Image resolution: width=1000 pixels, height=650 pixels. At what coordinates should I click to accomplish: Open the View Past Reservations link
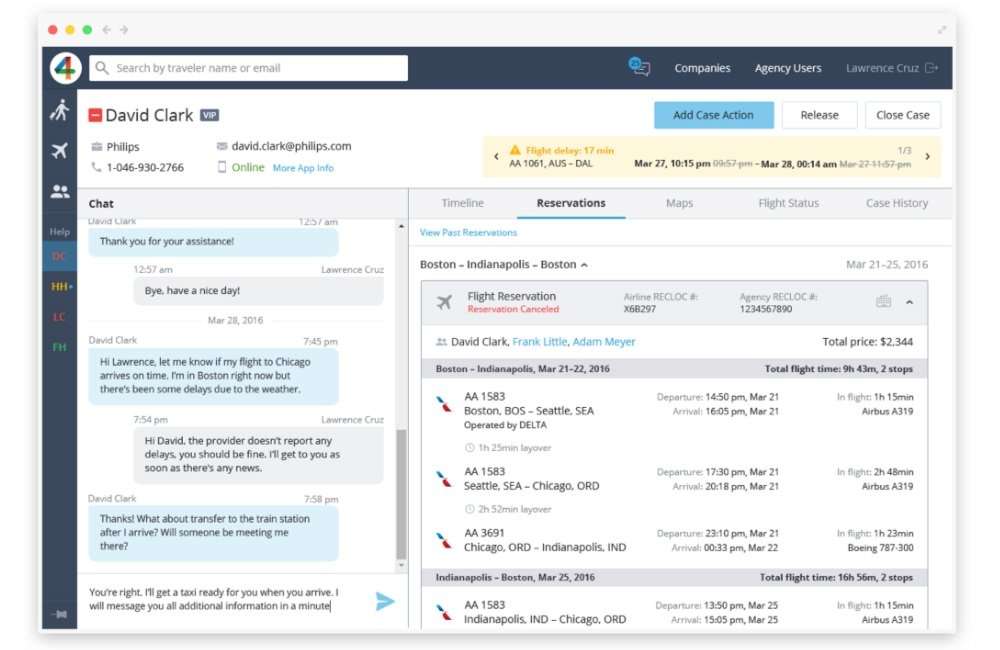pyautogui.click(x=468, y=232)
